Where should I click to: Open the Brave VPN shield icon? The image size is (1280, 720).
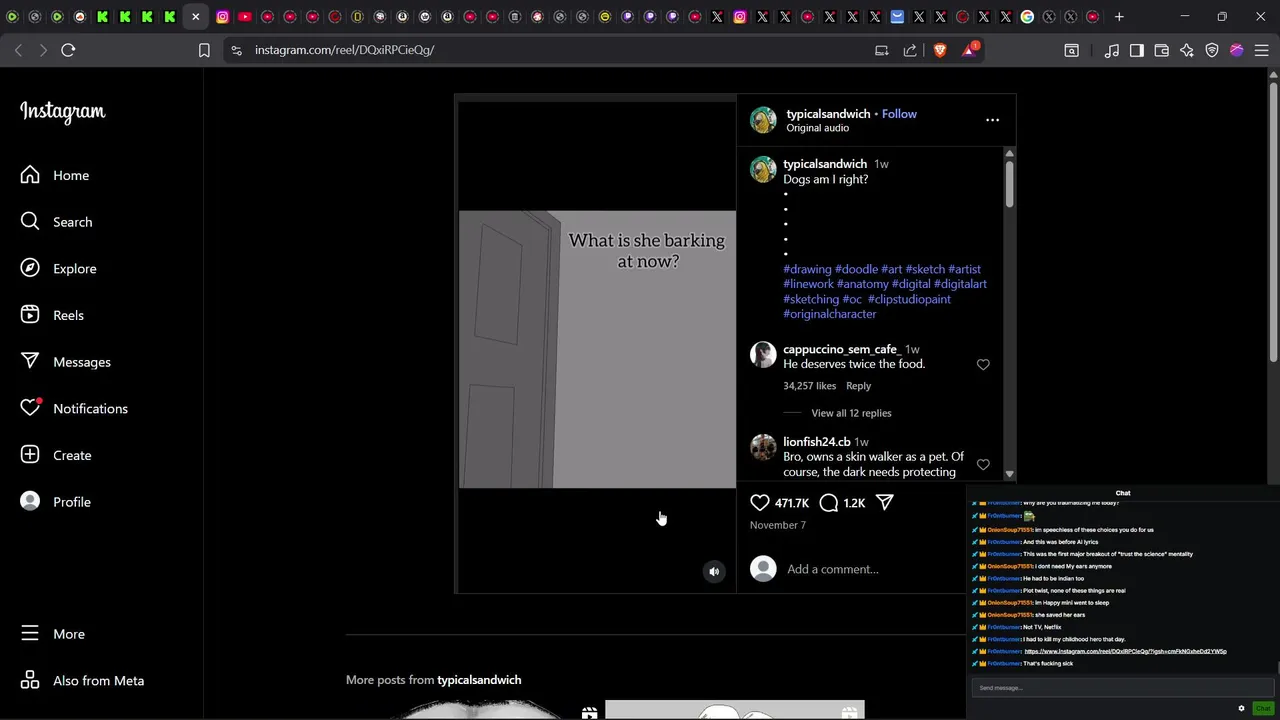(1212, 50)
